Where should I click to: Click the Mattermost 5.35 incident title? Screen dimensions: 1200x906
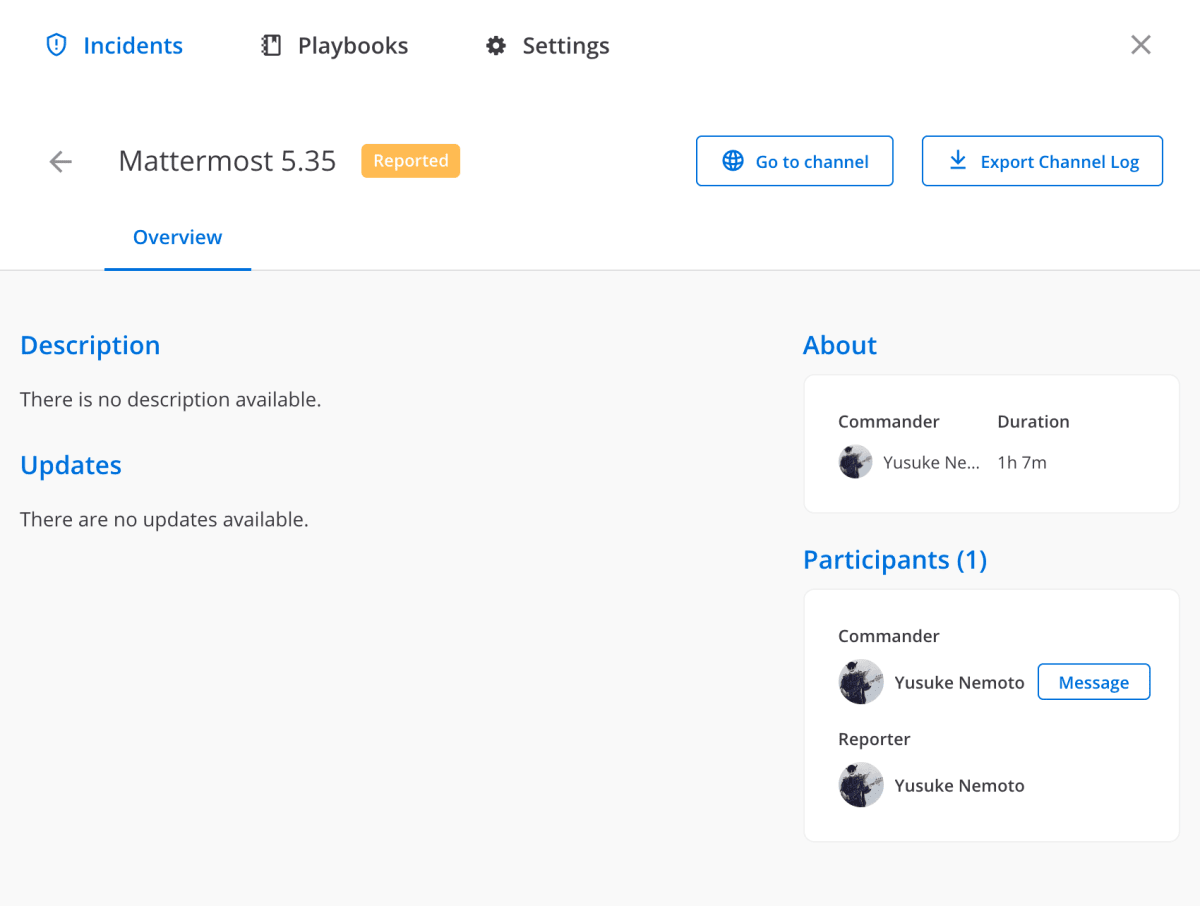(x=227, y=161)
